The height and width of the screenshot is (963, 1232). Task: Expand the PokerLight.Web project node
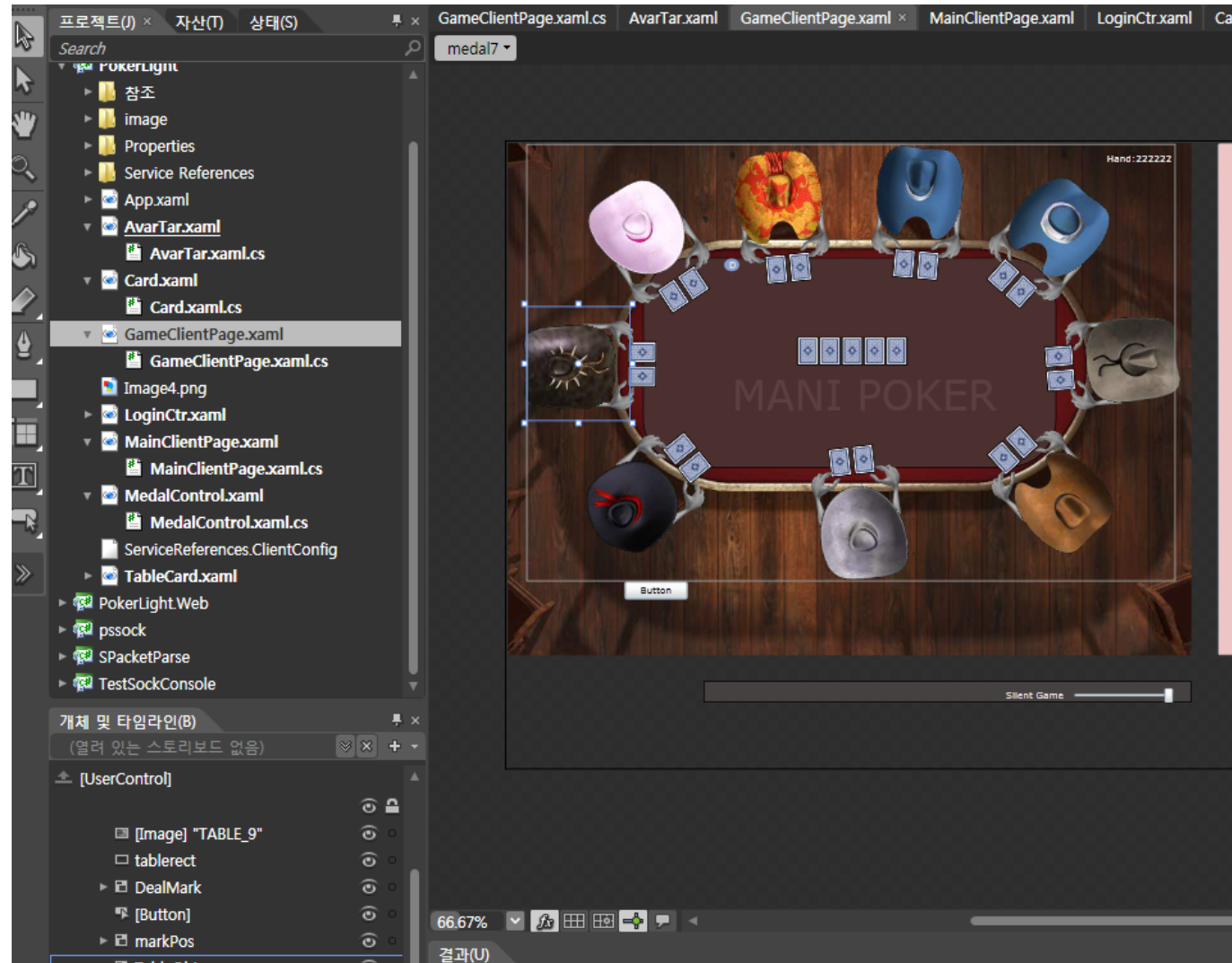click(62, 603)
